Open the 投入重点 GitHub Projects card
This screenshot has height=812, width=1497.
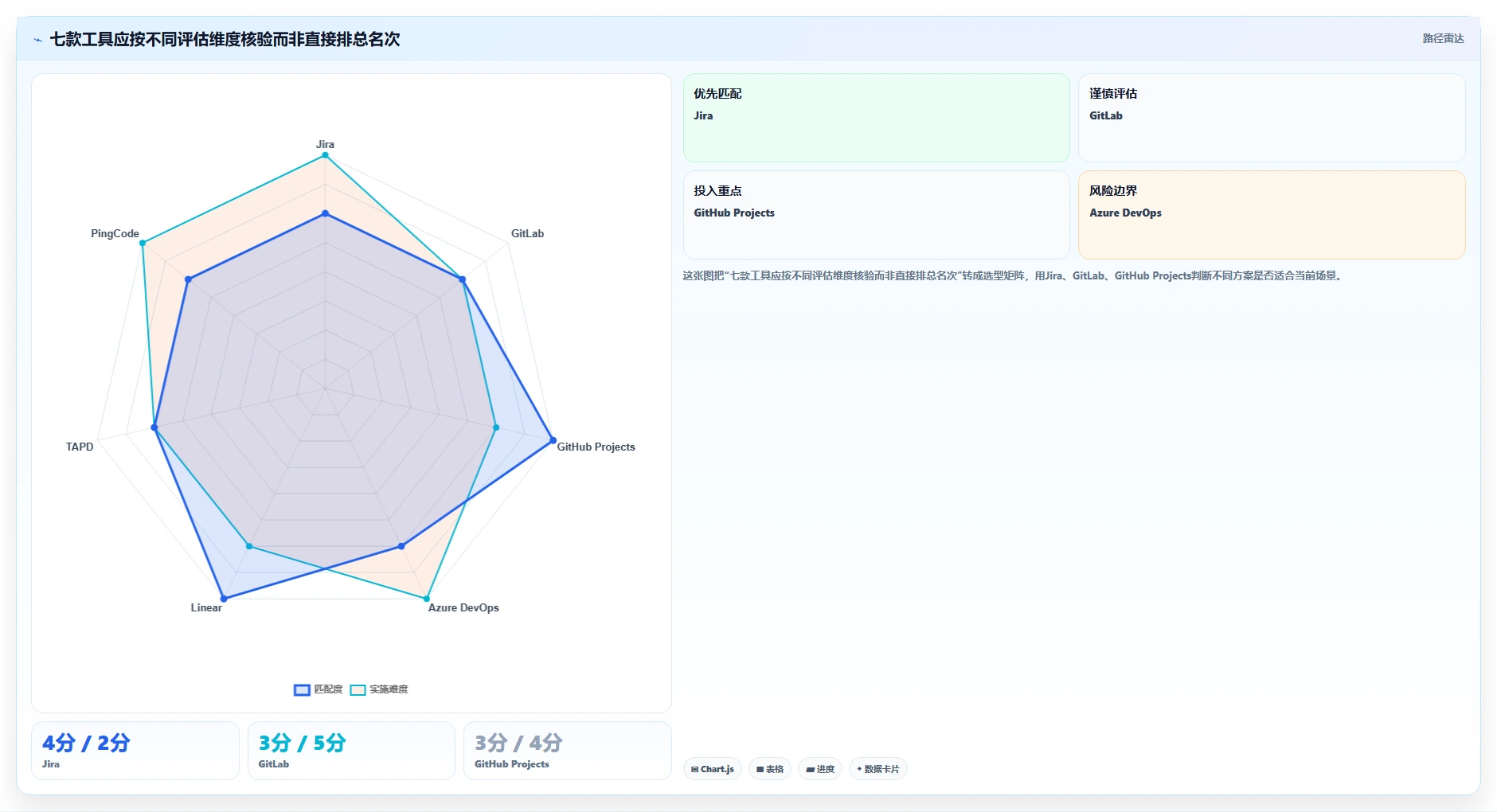(876, 215)
